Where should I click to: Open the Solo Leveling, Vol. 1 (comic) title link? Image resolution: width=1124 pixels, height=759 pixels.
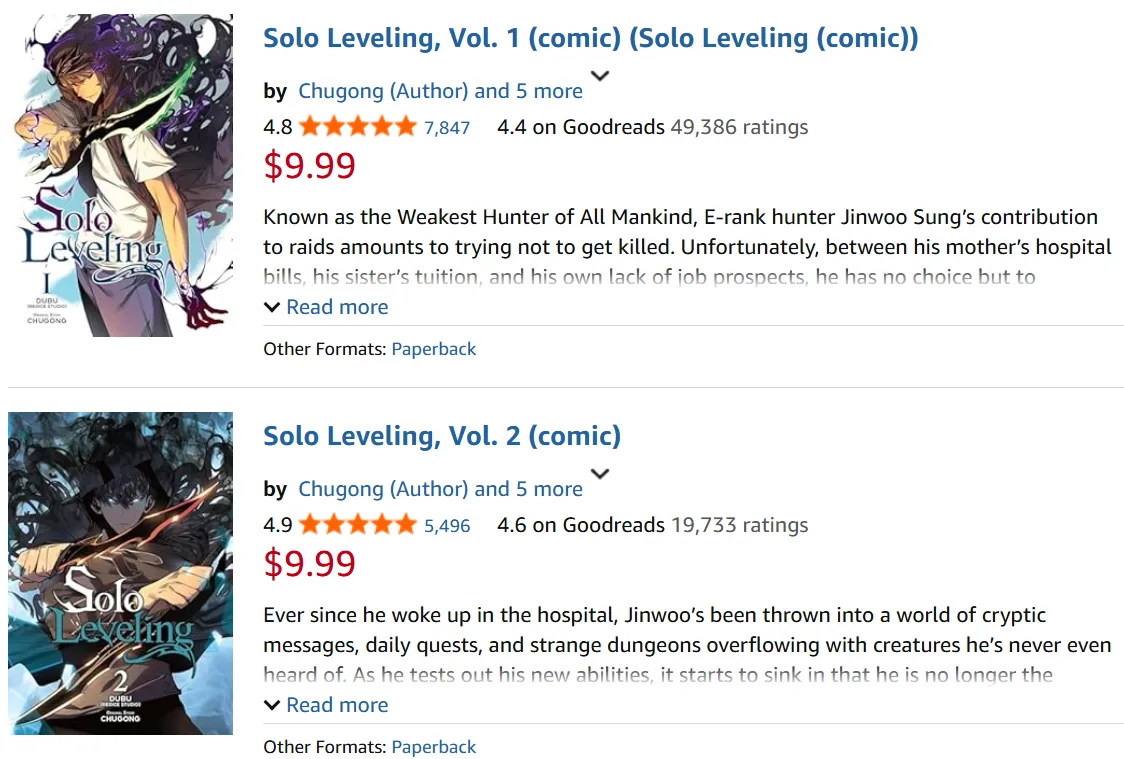coord(590,38)
